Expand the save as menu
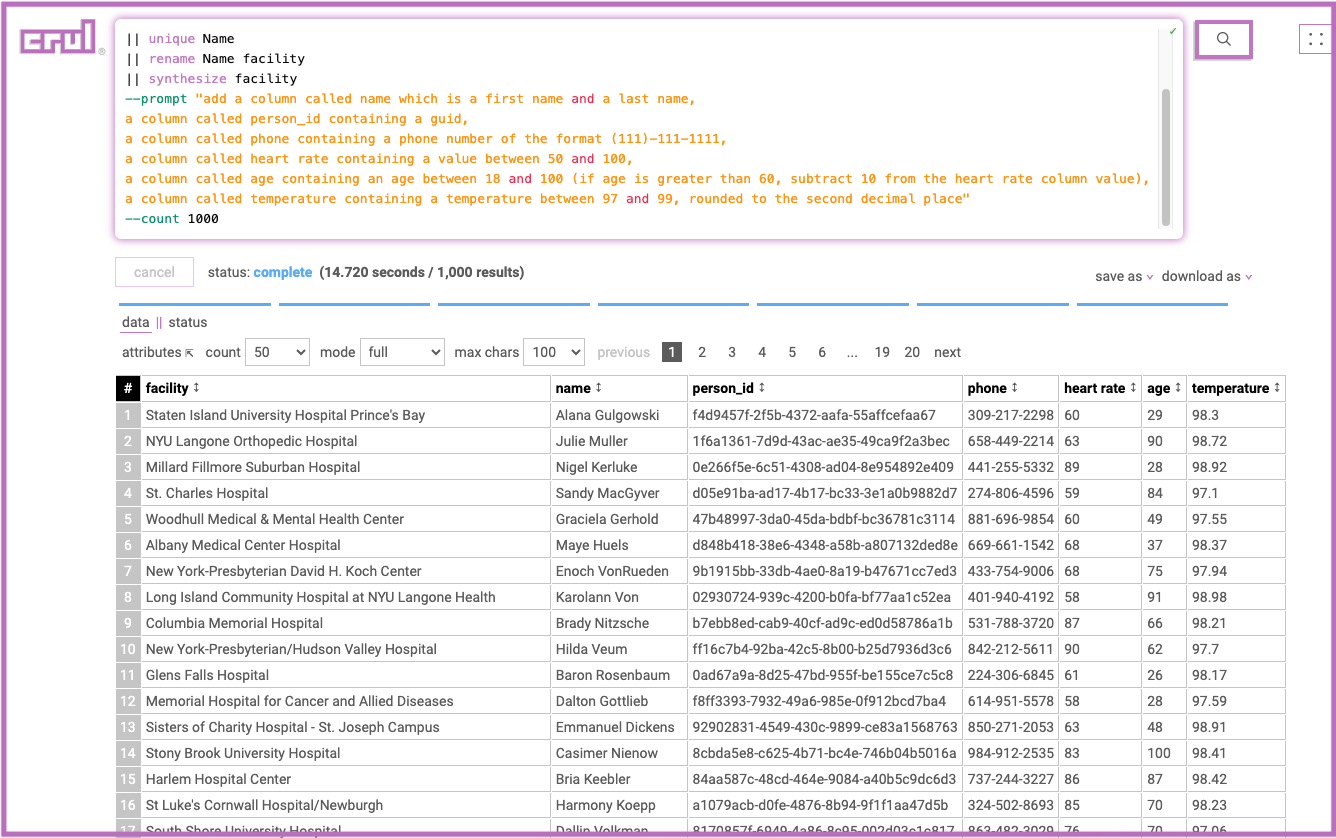 [1124, 277]
